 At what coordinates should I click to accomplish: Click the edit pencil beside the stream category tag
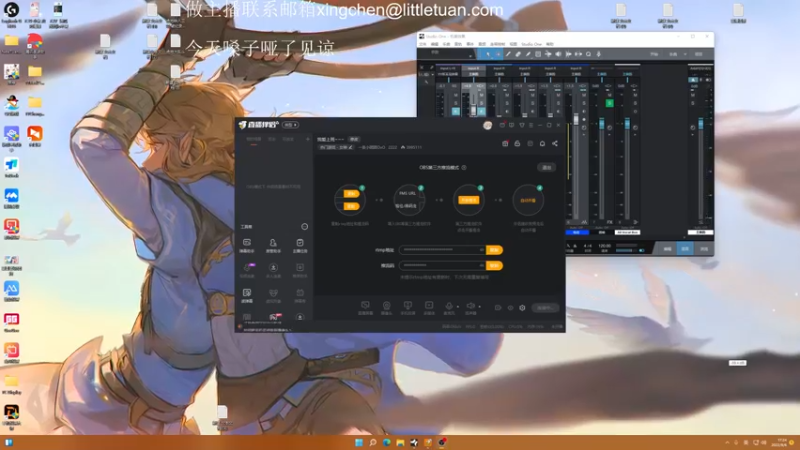(351, 147)
